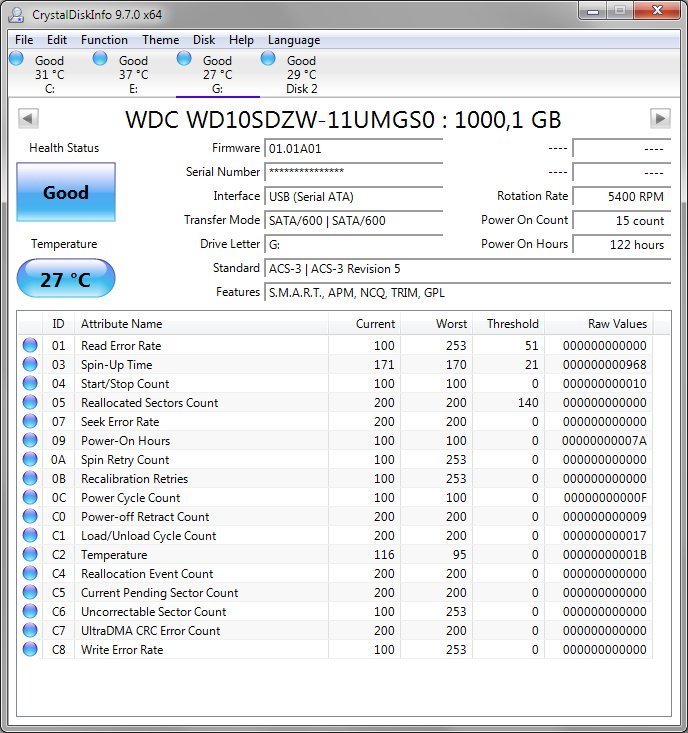Click status orb for Reallocation Event Count
This screenshot has height=733, width=688.
tap(30, 573)
